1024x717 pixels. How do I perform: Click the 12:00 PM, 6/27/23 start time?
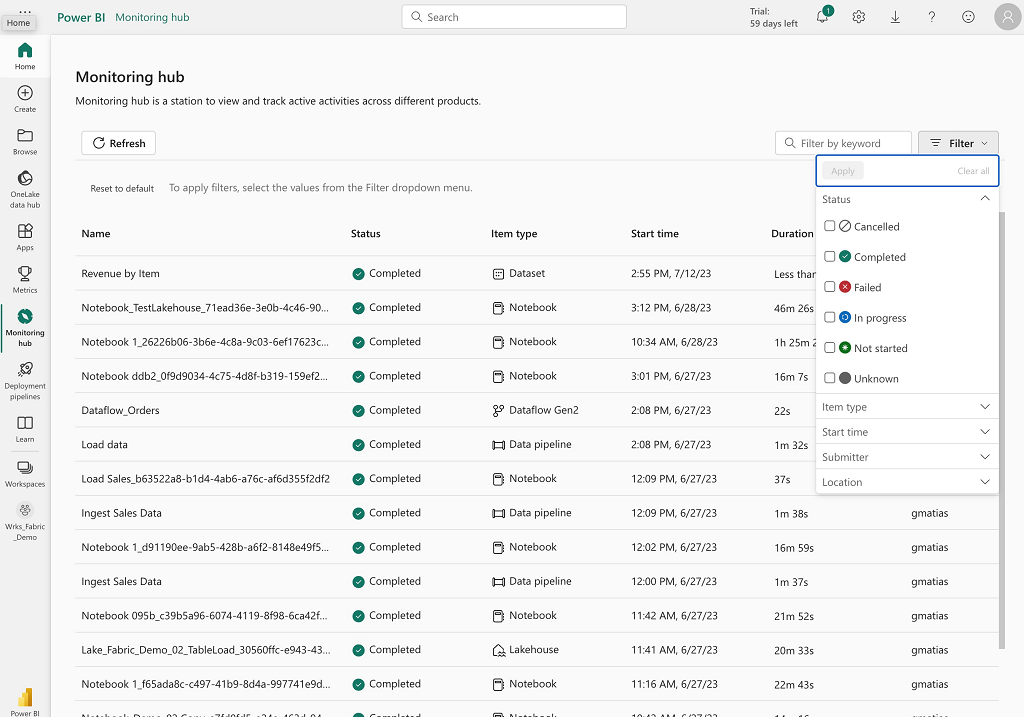pos(674,581)
